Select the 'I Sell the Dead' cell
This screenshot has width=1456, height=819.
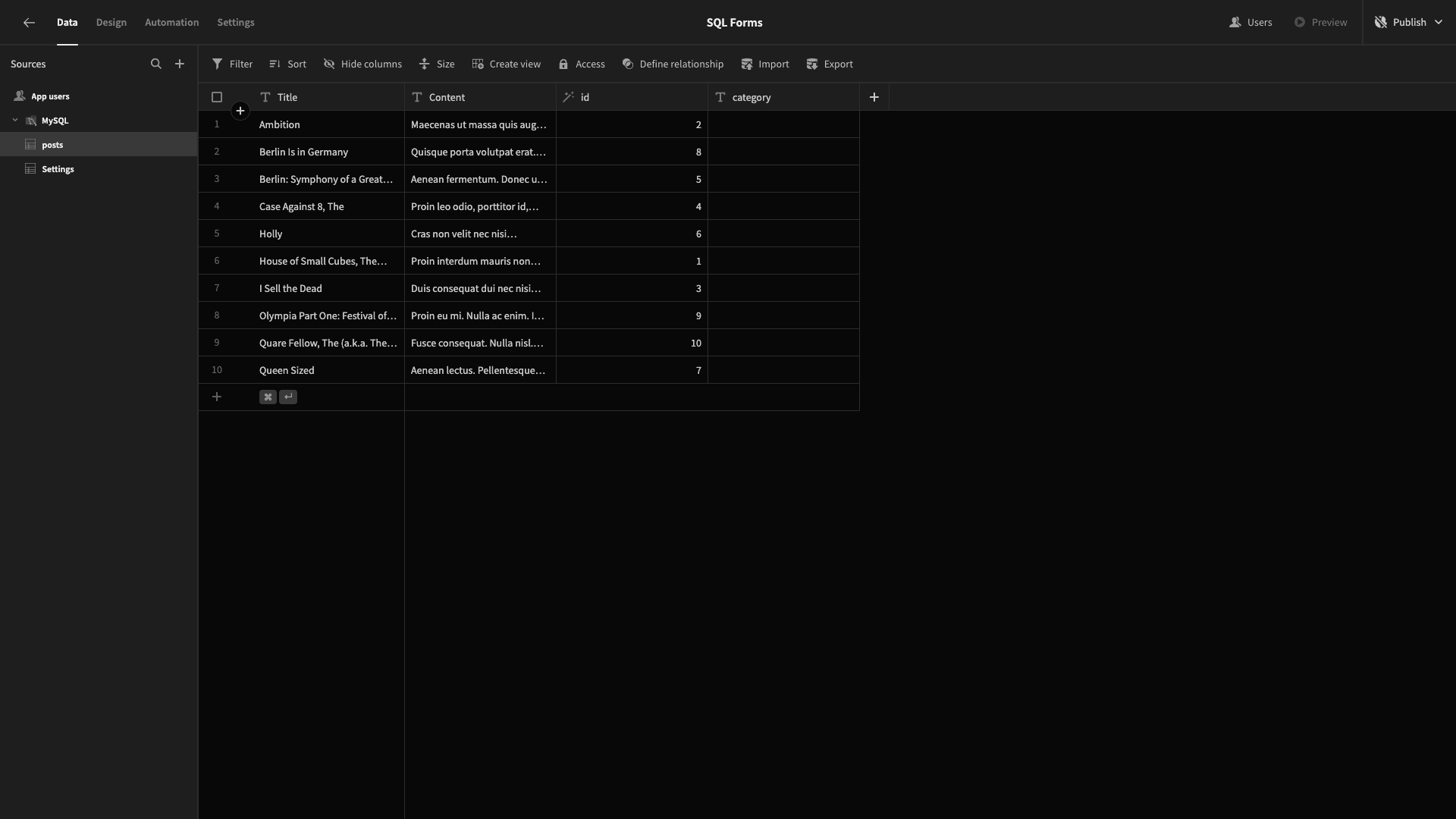[x=328, y=288]
